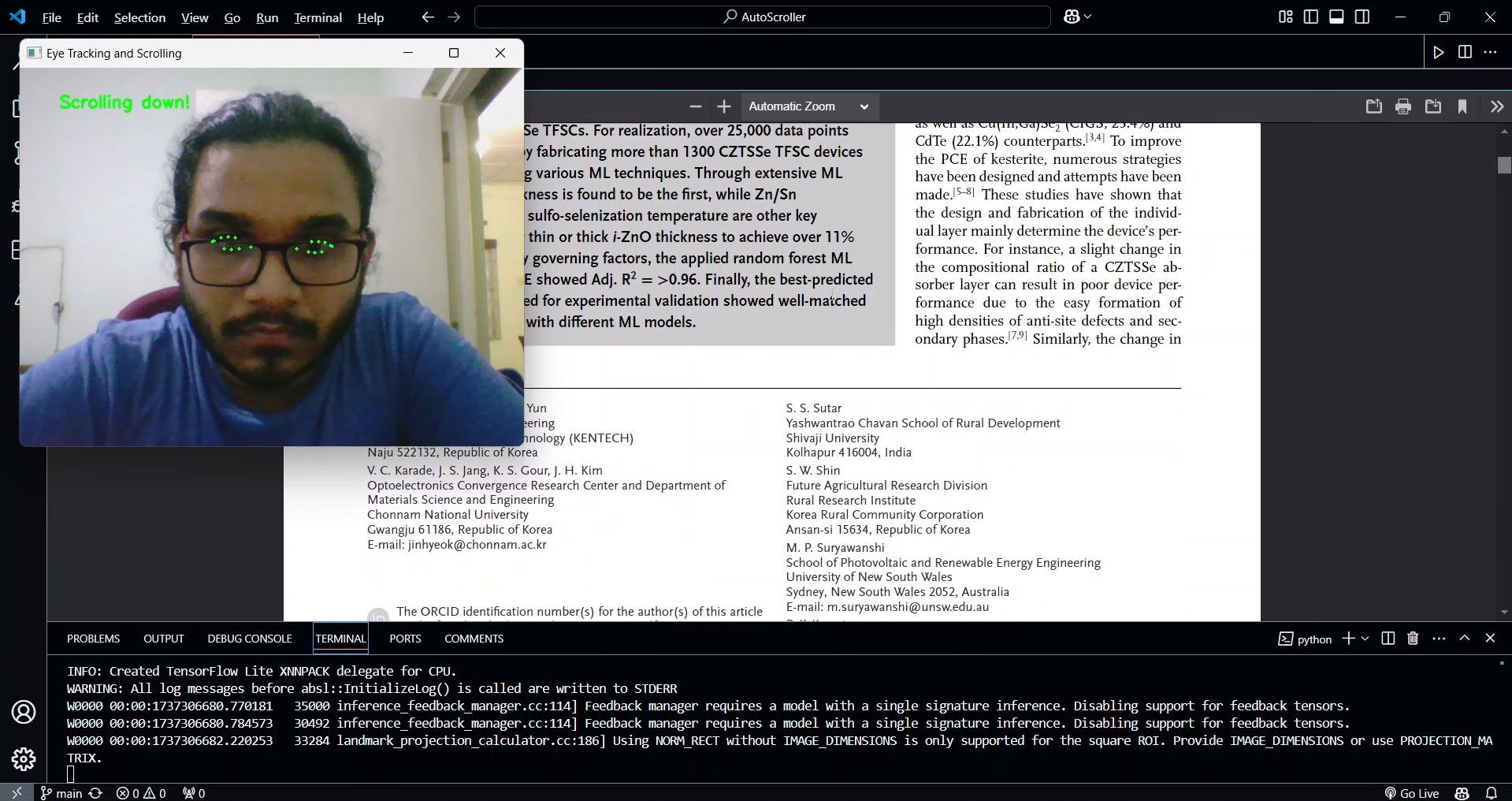Close the terminal panel

(1490, 638)
